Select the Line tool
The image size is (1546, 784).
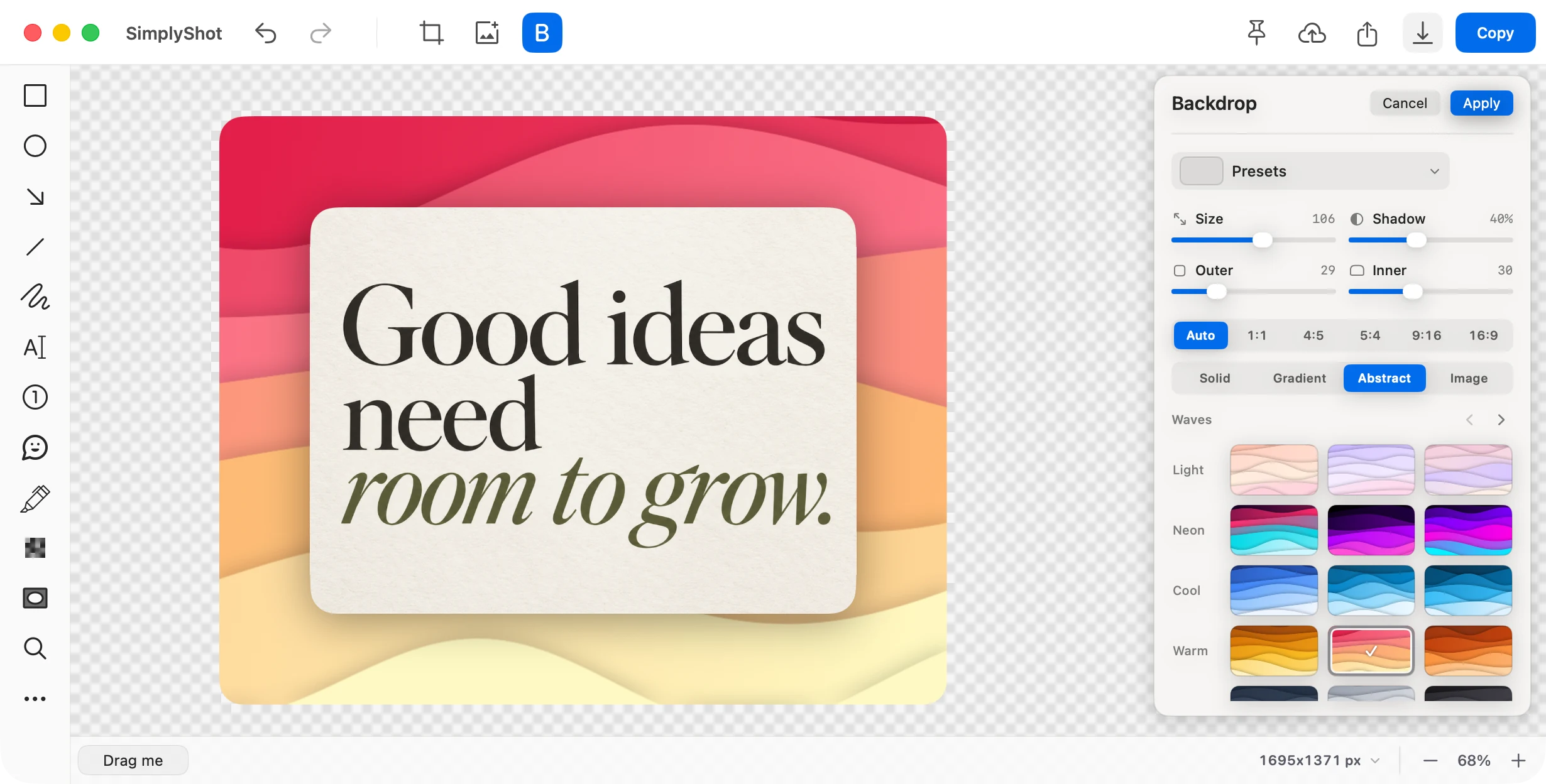[x=35, y=247]
